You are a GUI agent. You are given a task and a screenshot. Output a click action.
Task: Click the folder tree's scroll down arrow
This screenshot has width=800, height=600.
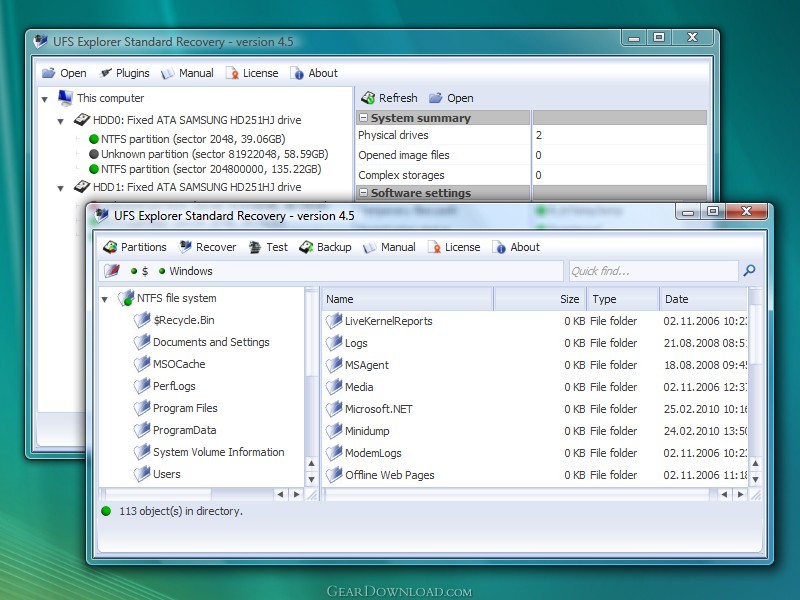(x=311, y=479)
